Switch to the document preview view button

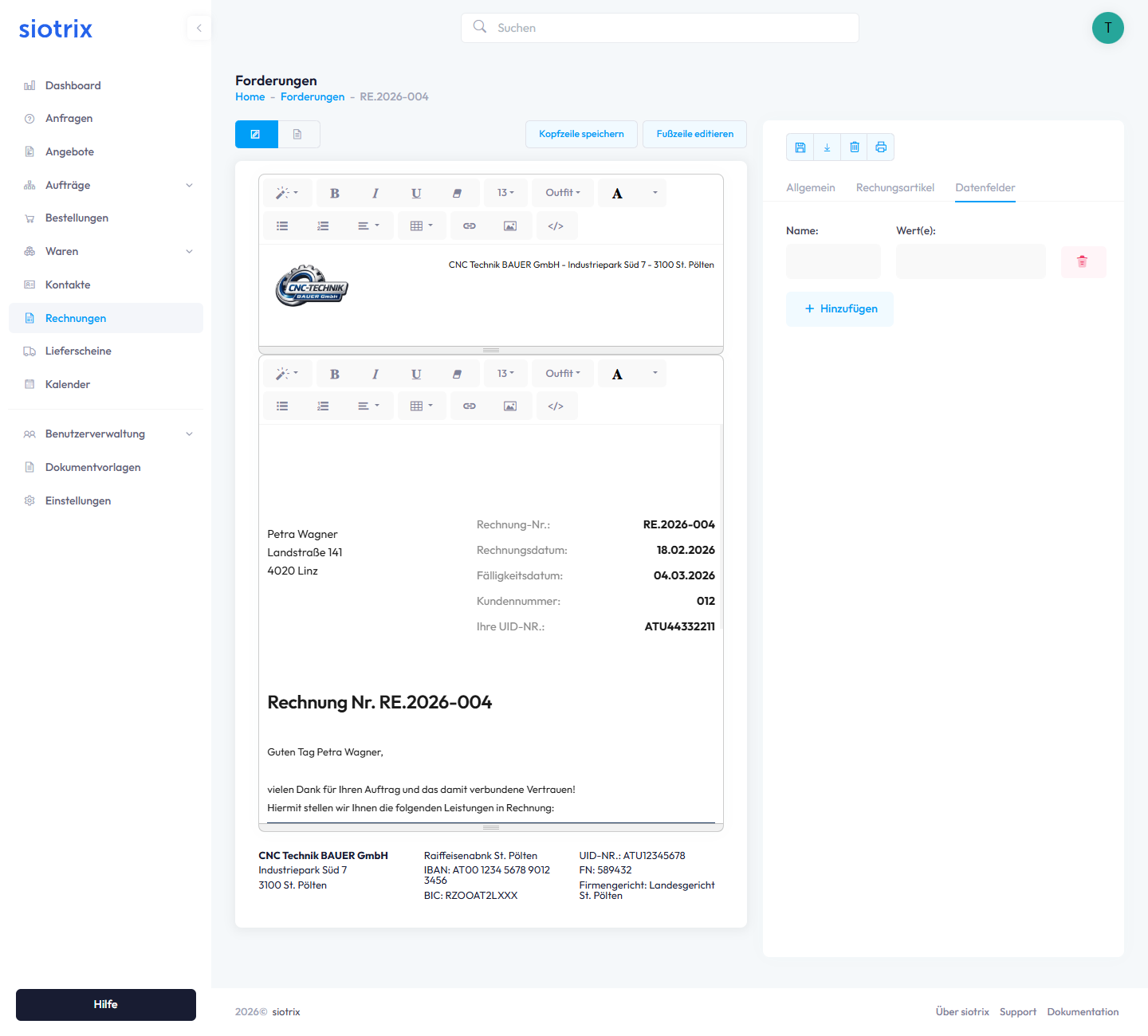click(x=297, y=135)
